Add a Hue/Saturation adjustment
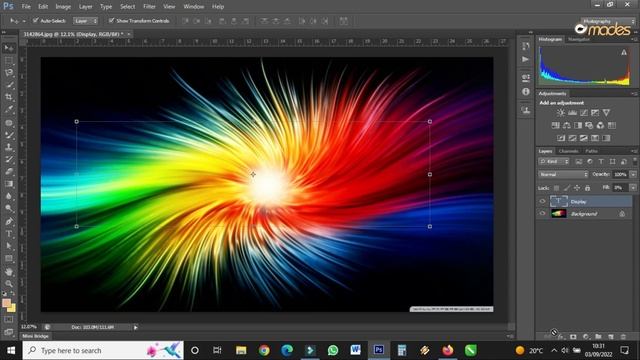The height and width of the screenshot is (360, 640). click(556, 125)
